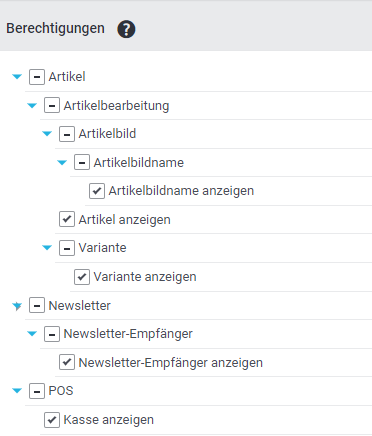Uncheck Artikelbildname anzeigen checkbox
The height and width of the screenshot is (436, 372).
[x=97, y=191]
